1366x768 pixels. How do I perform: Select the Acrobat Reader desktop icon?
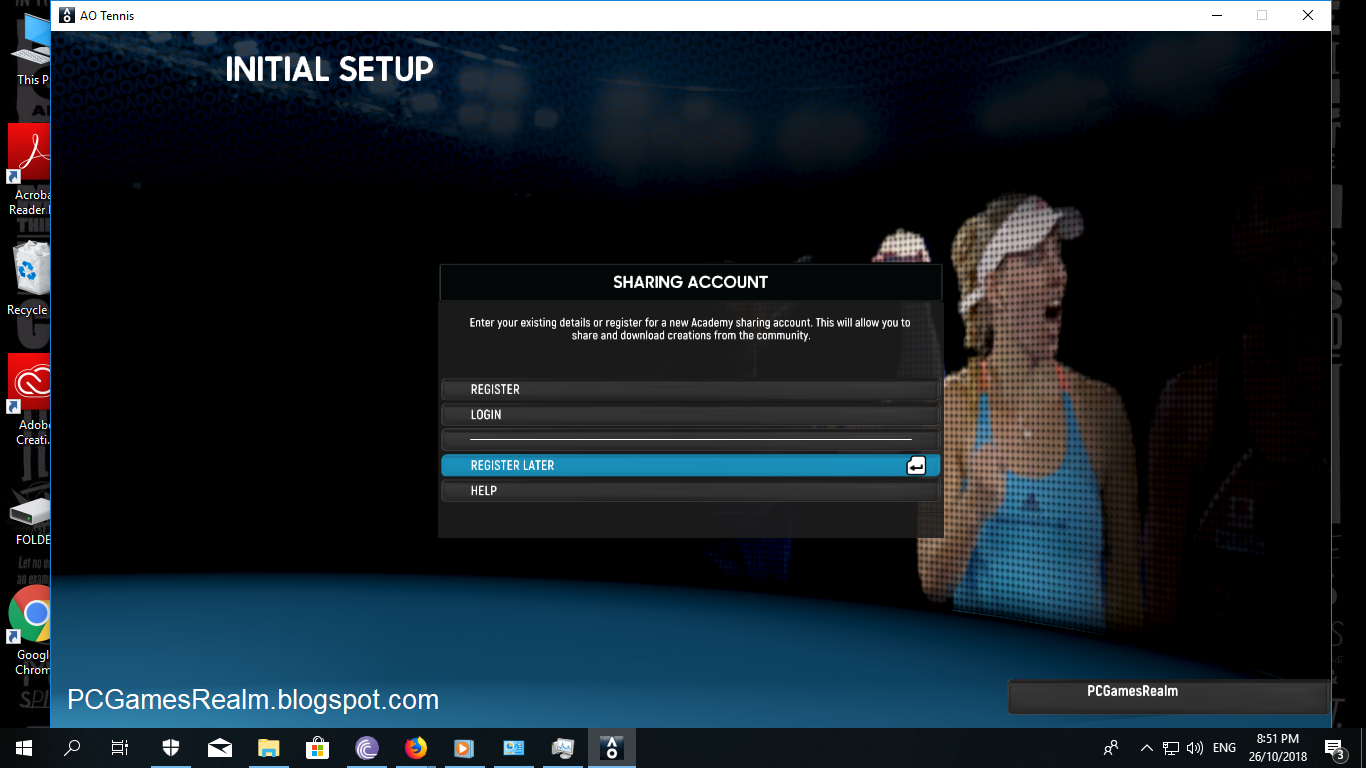(x=29, y=170)
